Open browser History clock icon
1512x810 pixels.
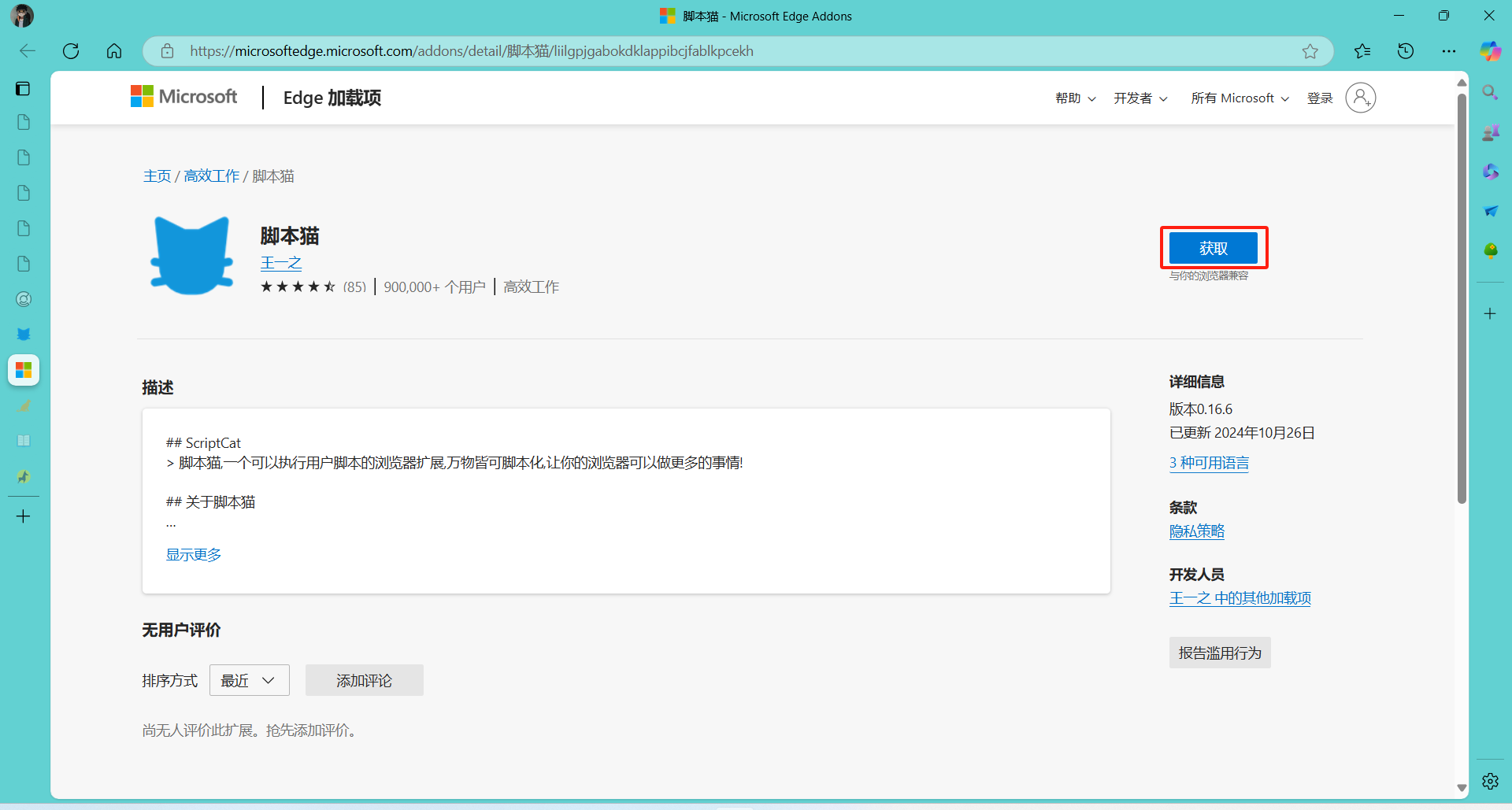pyautogui.click(x=1406, y=51)
